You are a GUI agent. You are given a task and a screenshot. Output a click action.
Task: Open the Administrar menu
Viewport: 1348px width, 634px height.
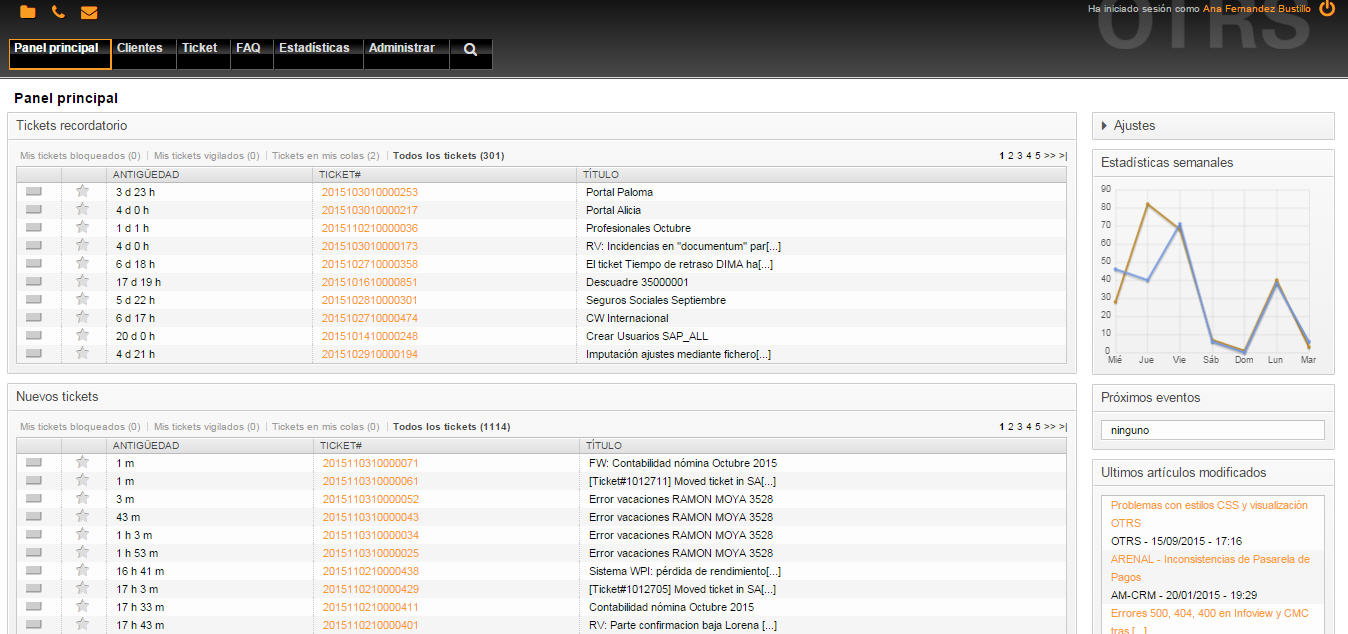[401, 48]
